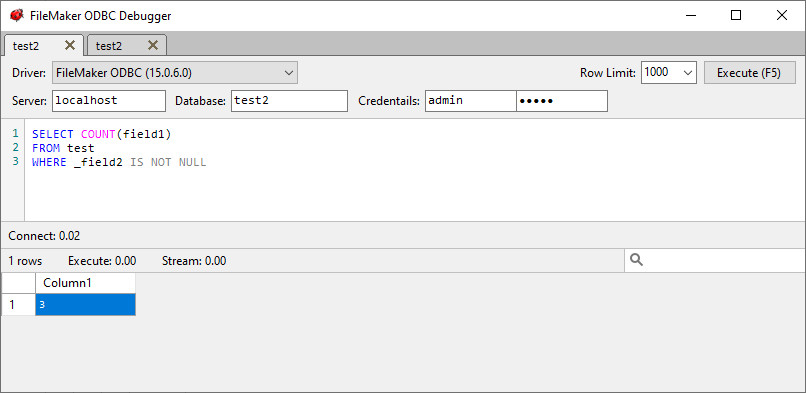The height and width of the screenshot is (393, 806).
Task: Open the Driver dropdown list
Action: [x=175, y=73]
